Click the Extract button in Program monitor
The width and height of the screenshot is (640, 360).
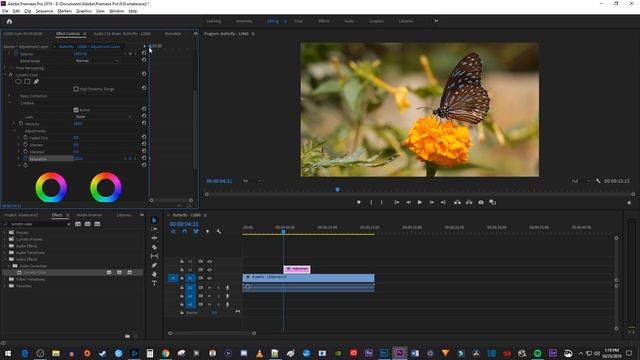[x=469, y=202]
